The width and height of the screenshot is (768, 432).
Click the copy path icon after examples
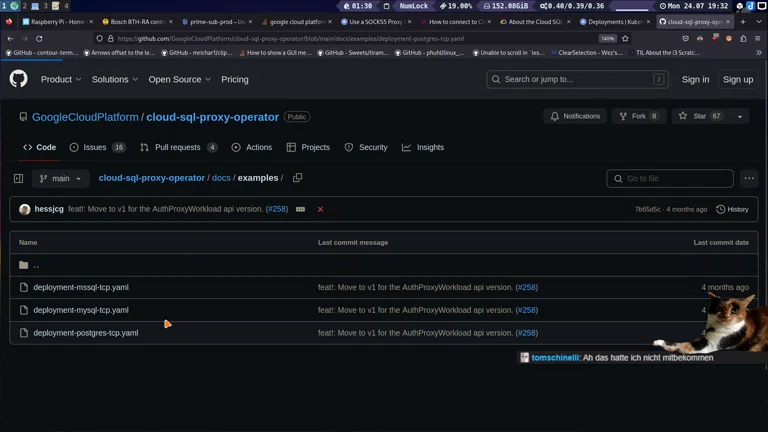pyautogui.click(x=297, y=178)
